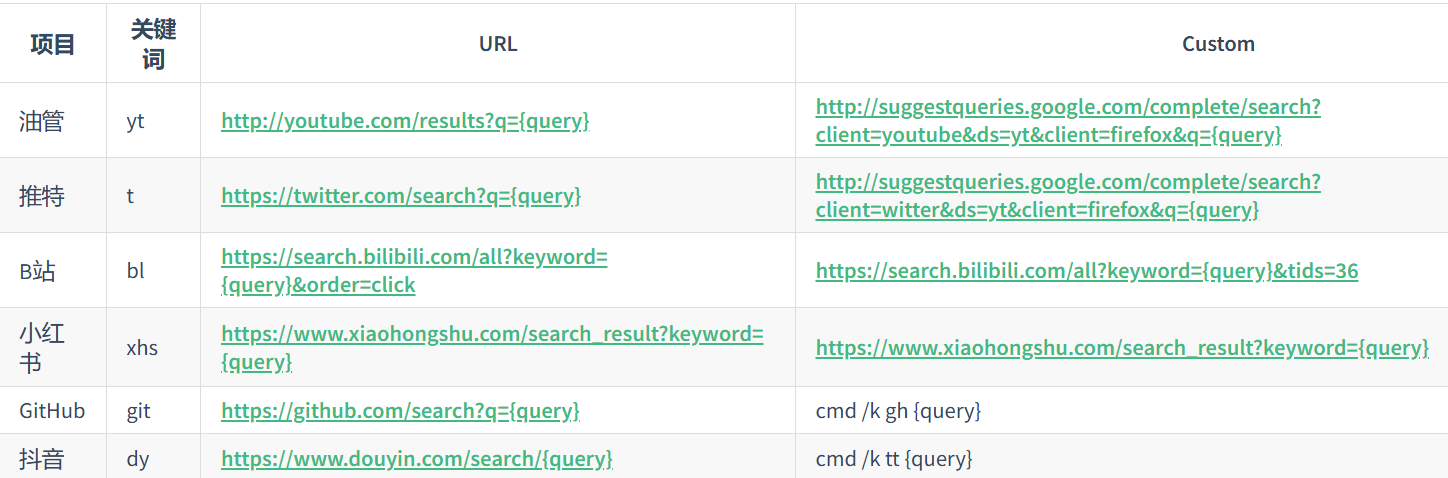Click the GitHub project name cell
The width and height of the screenshot is (1448, 478).
click(x=53, y=411)
